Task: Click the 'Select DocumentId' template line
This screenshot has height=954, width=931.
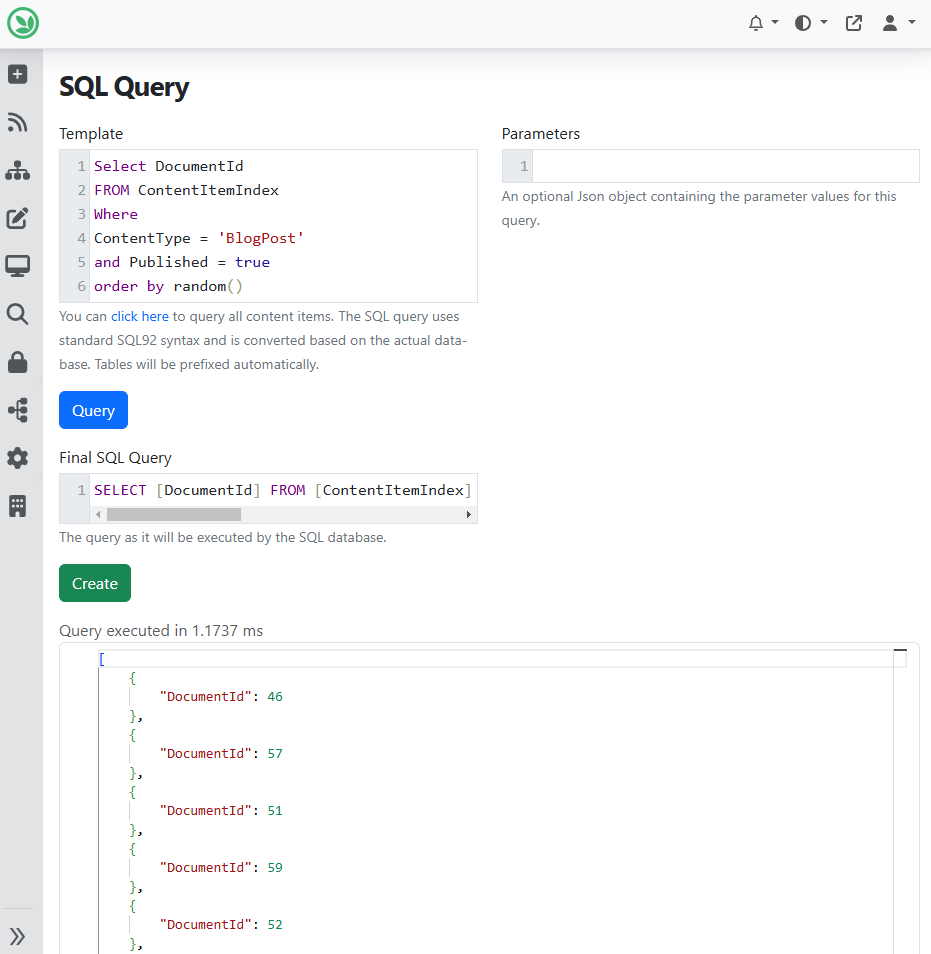Action: [169, 166]
